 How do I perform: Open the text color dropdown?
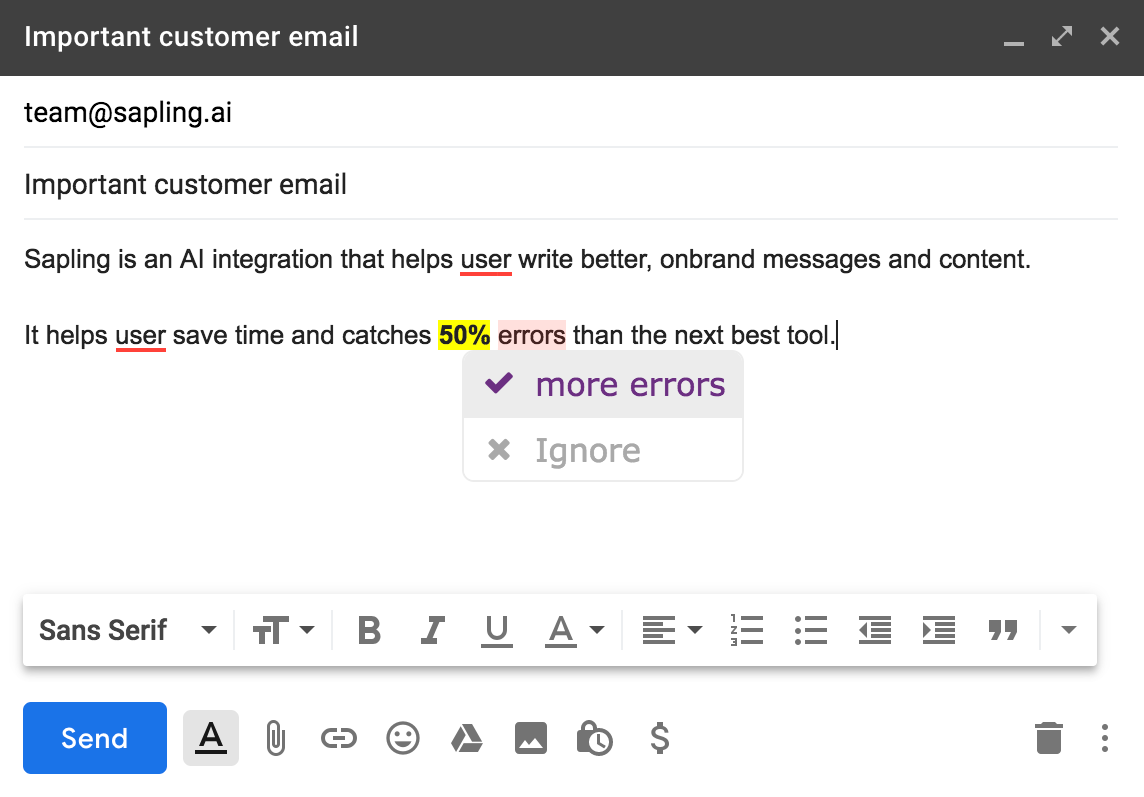pos(575,630)
